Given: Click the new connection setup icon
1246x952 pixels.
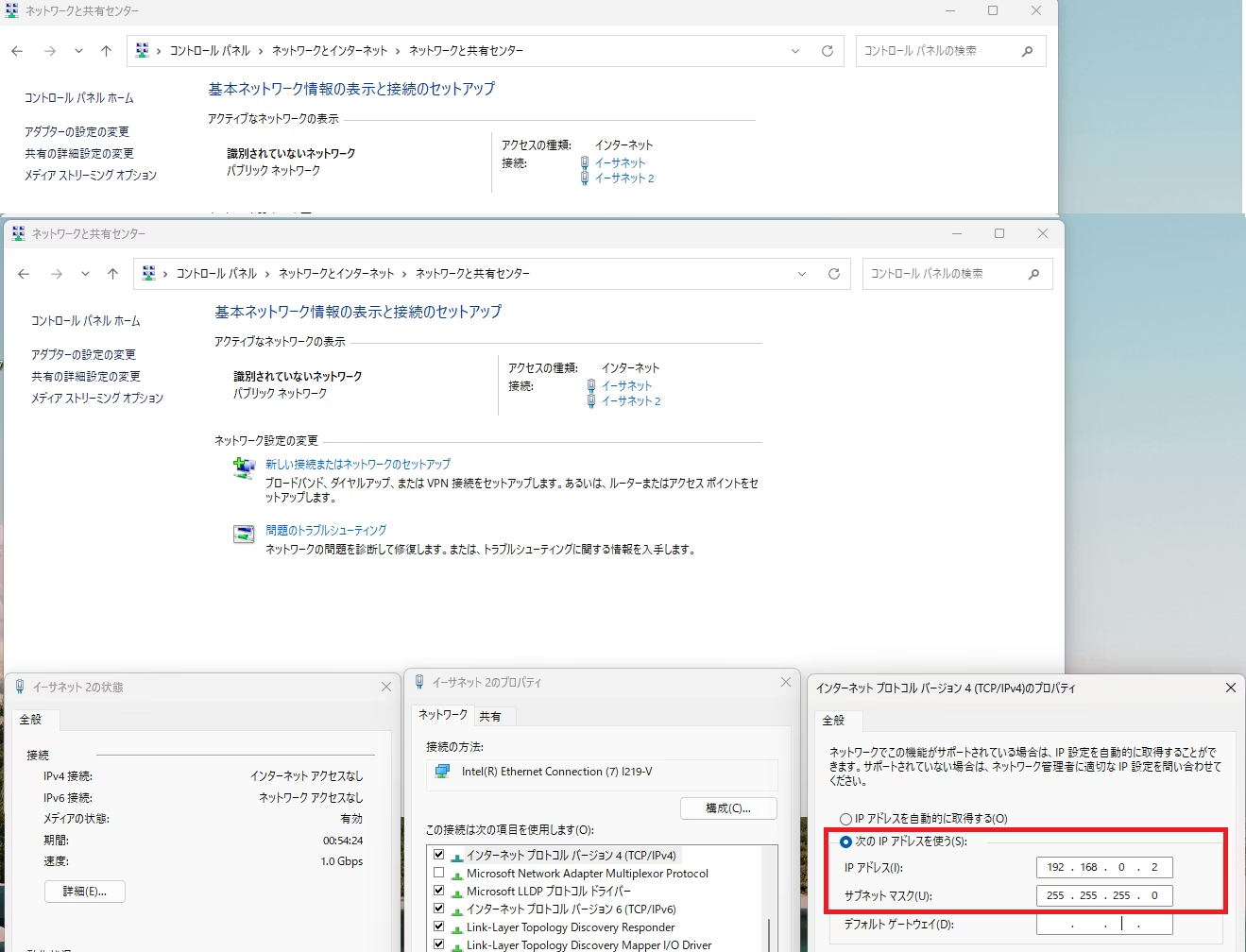Looking at the screenshot, I should coord(244,468).
